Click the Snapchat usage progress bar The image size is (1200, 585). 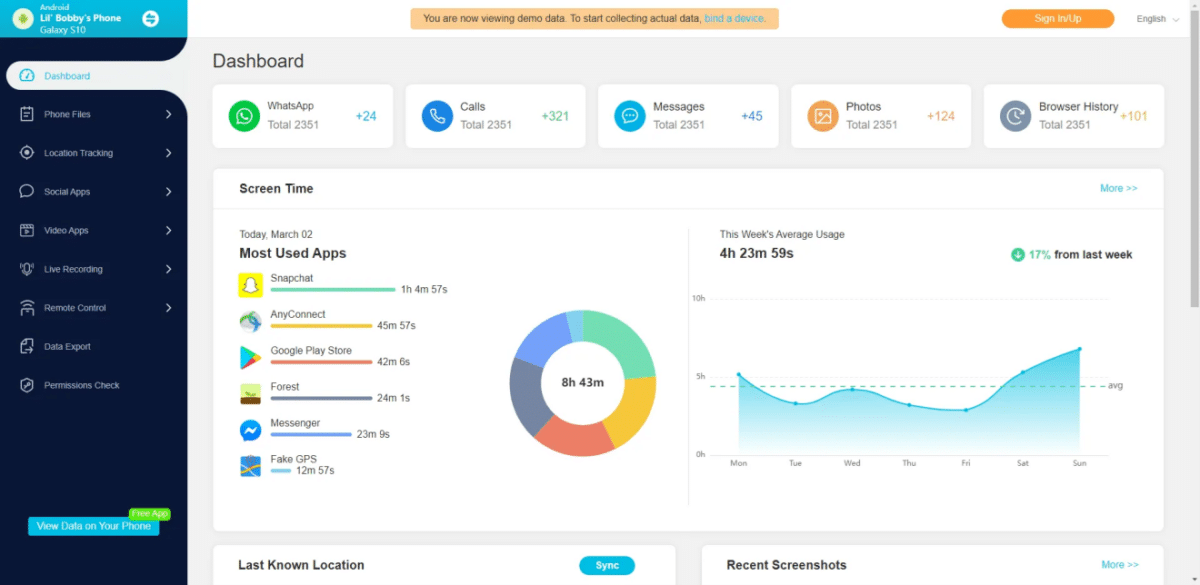[332, 290]
